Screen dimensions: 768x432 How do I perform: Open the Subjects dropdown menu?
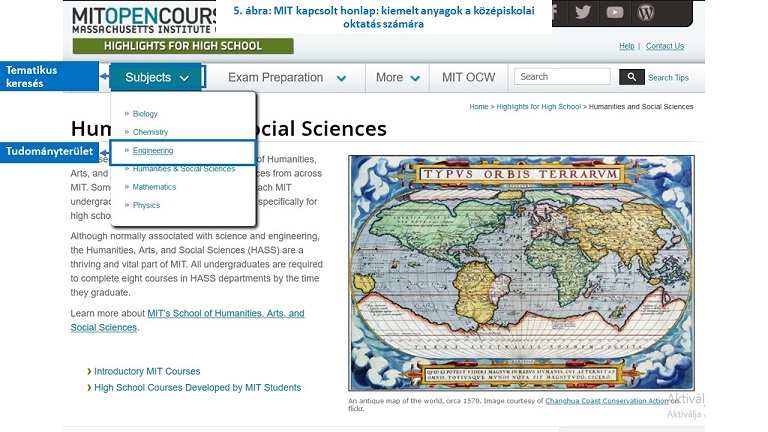coord(156,77)
